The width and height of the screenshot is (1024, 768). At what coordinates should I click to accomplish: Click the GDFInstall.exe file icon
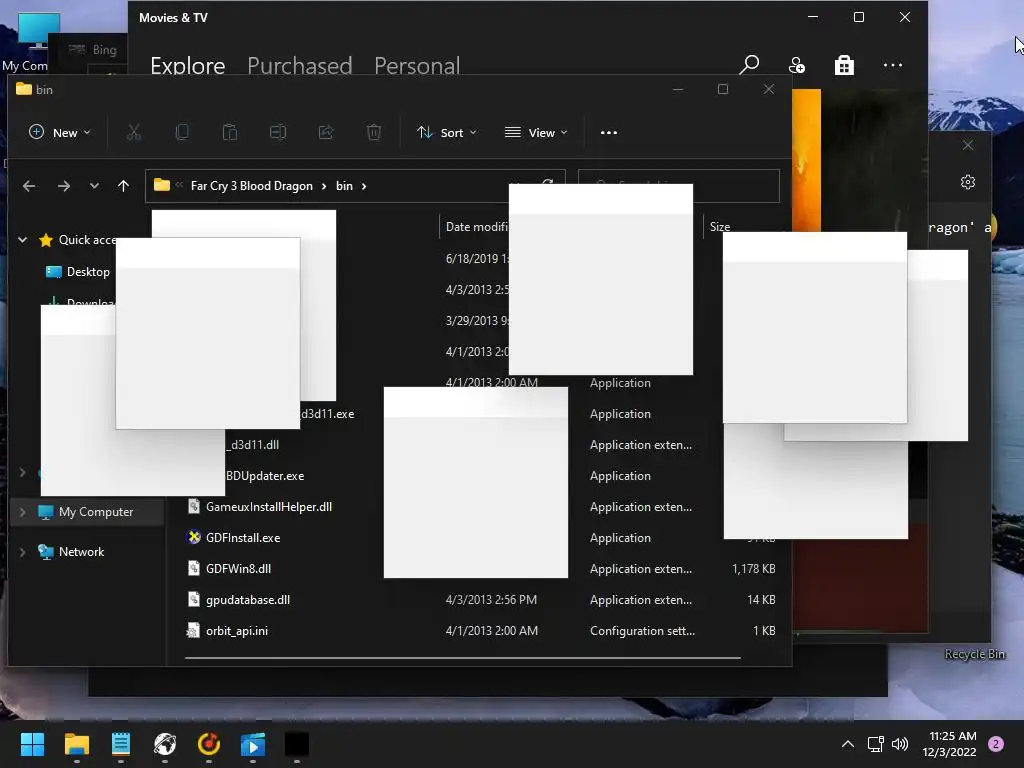(x=194, y=537)
